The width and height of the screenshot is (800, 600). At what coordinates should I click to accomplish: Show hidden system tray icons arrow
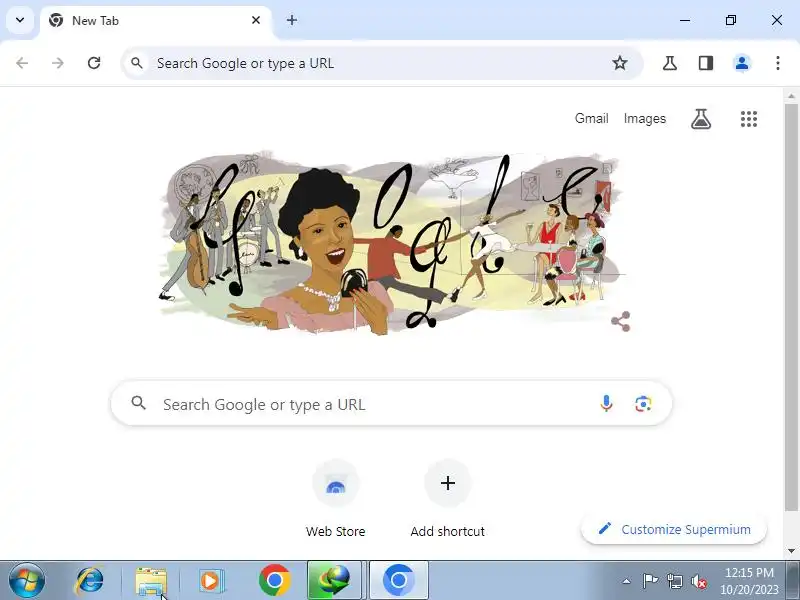pyautogui.click(x=626, y=581)
